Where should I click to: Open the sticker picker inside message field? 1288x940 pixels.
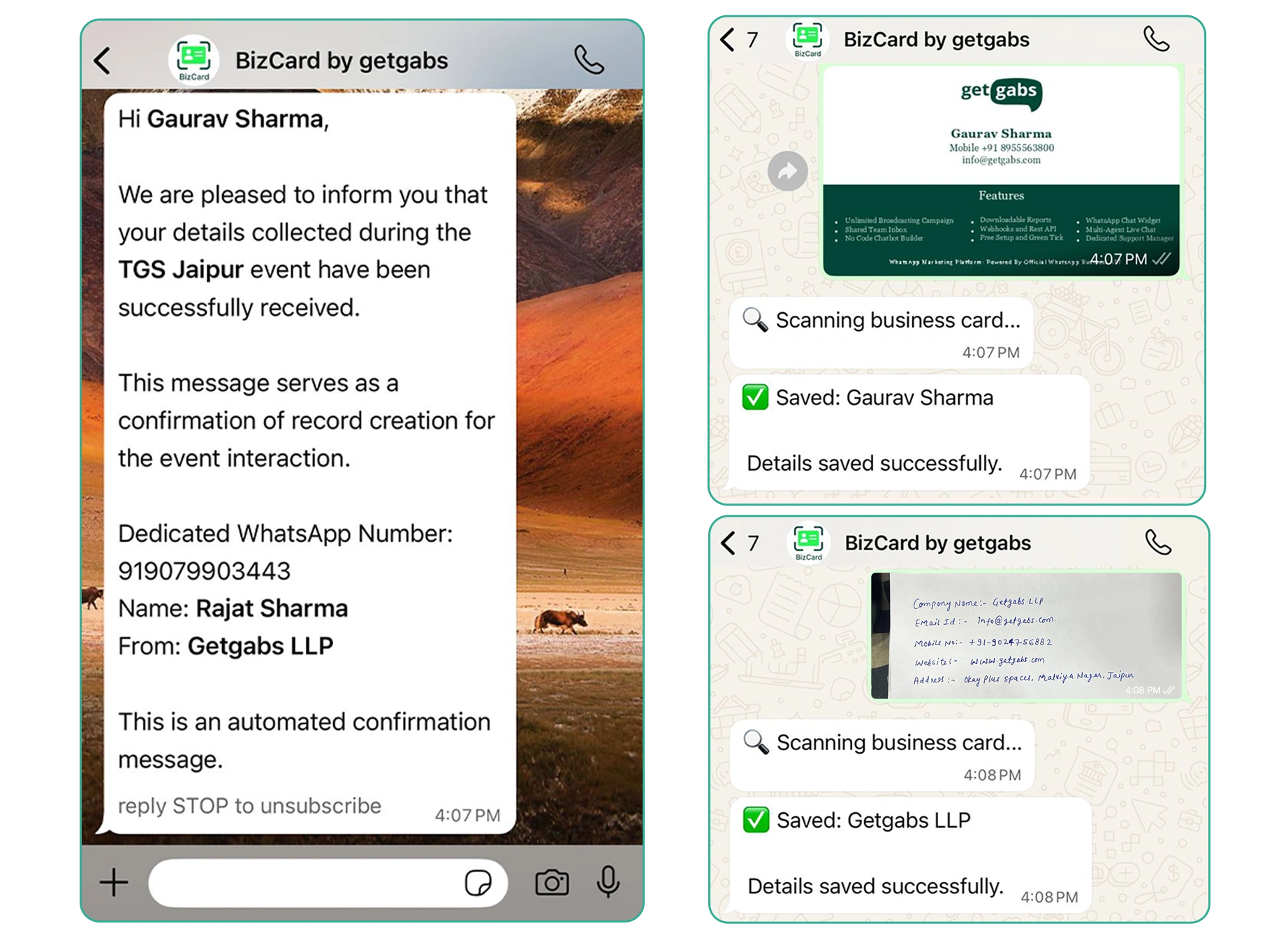(478, 883)
